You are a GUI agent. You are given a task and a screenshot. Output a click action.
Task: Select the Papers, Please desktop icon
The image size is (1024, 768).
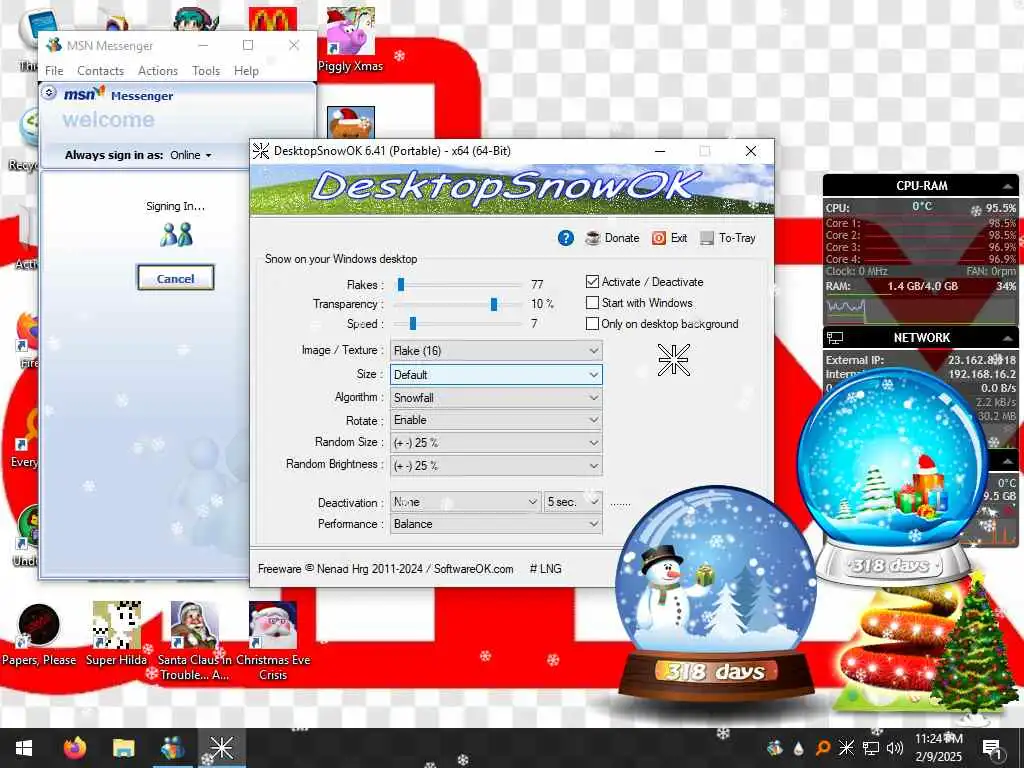(x=39, y=635)
